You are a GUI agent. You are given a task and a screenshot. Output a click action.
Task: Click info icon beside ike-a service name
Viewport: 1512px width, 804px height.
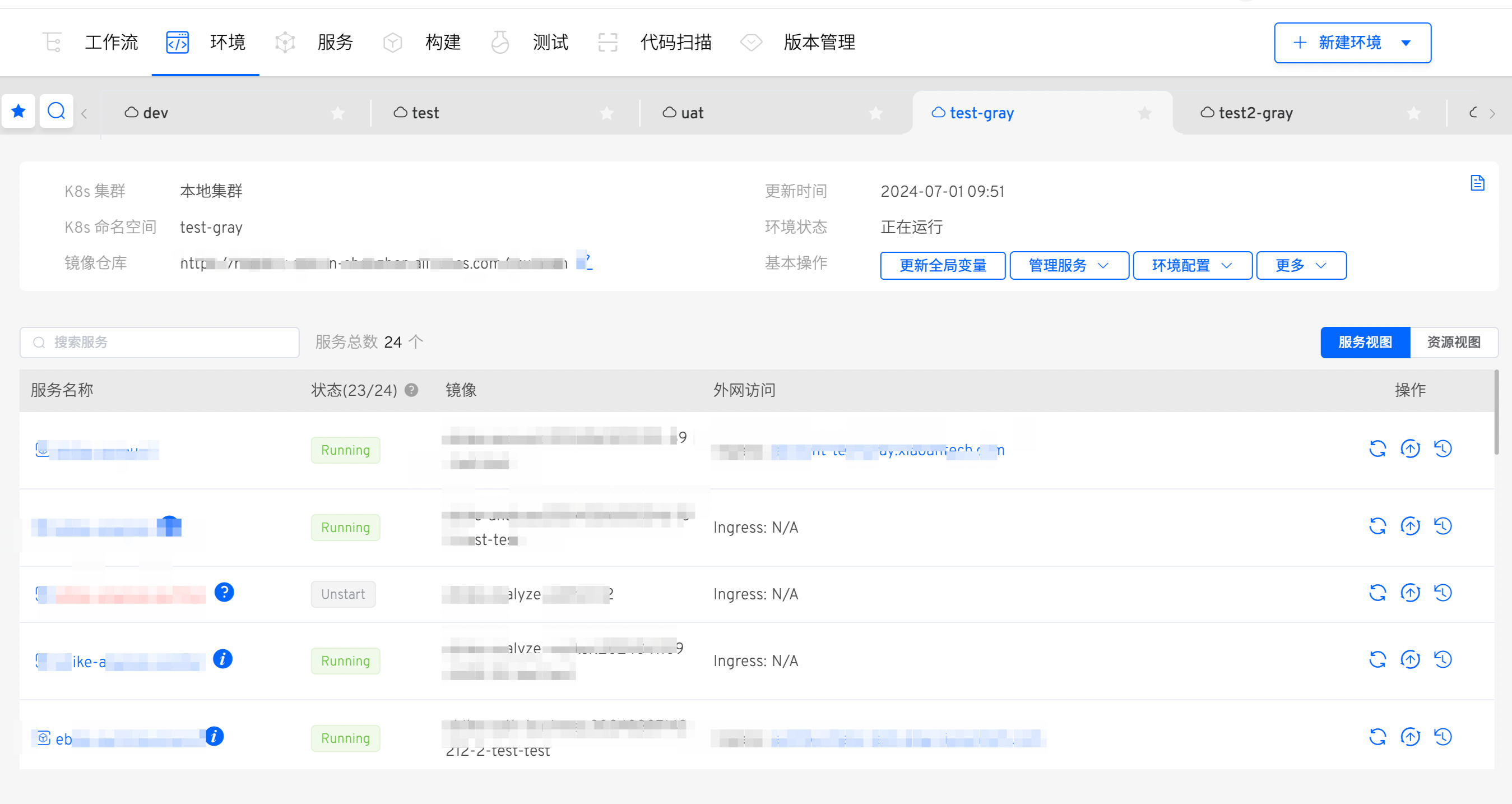point(222,659)
